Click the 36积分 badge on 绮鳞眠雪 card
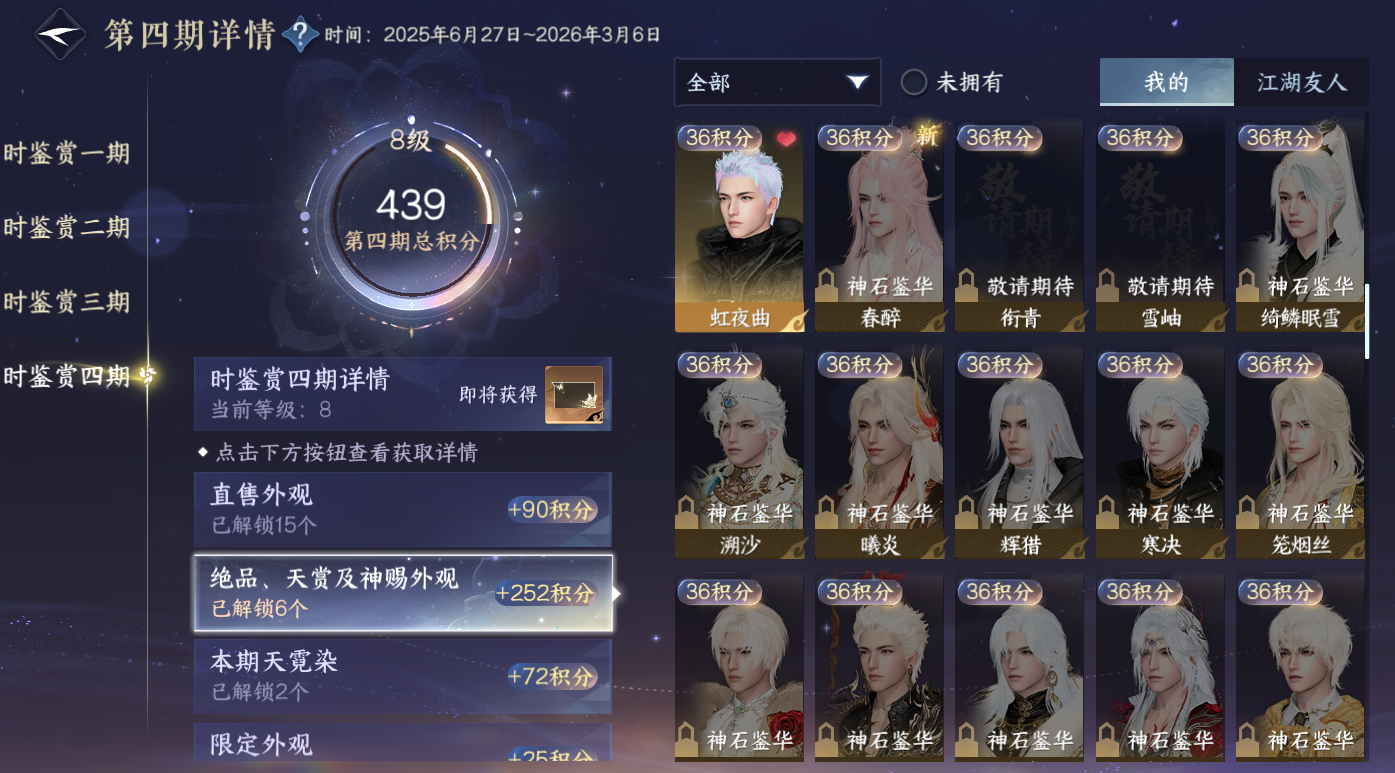1395x773 pixels. point(1279,137)
